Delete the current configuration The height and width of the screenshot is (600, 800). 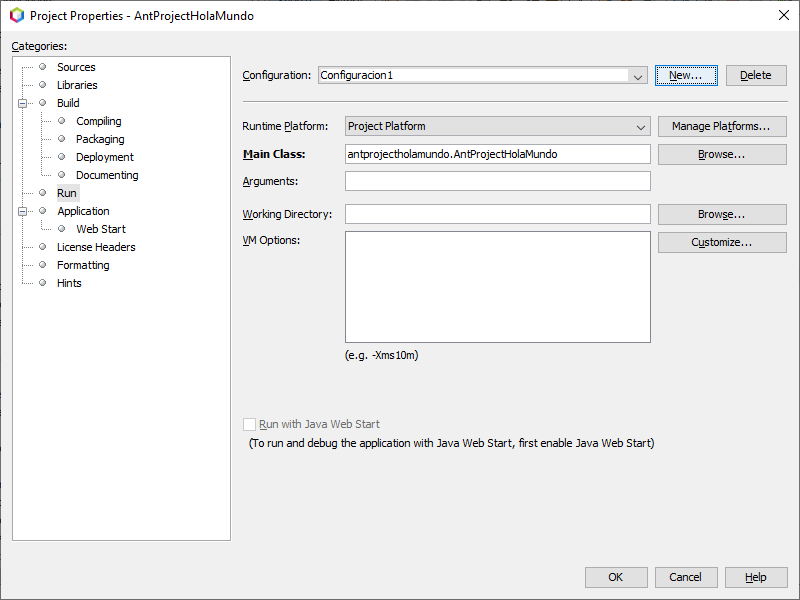[755, 75]
